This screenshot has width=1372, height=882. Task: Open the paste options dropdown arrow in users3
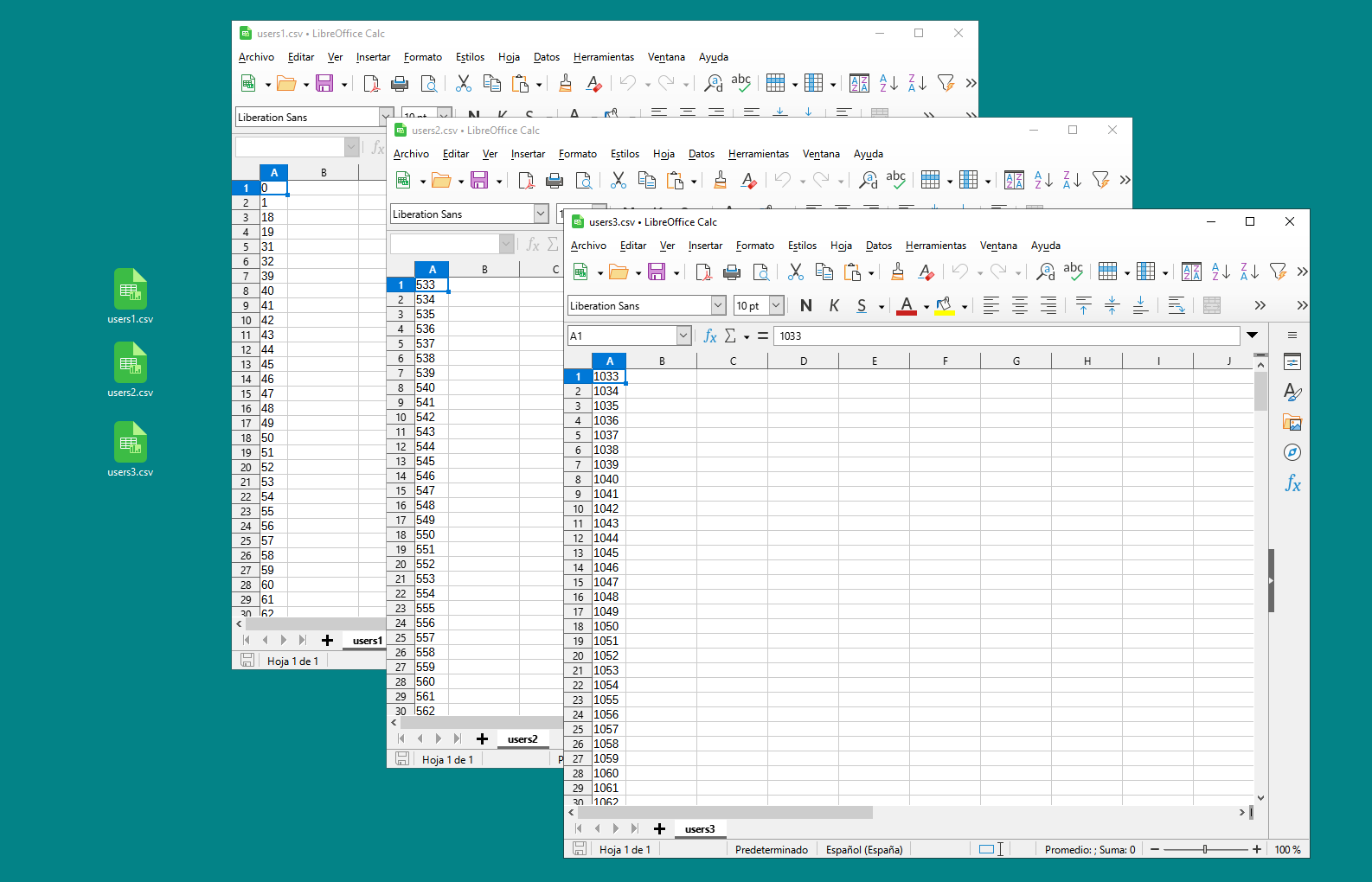tap(871, 273)
